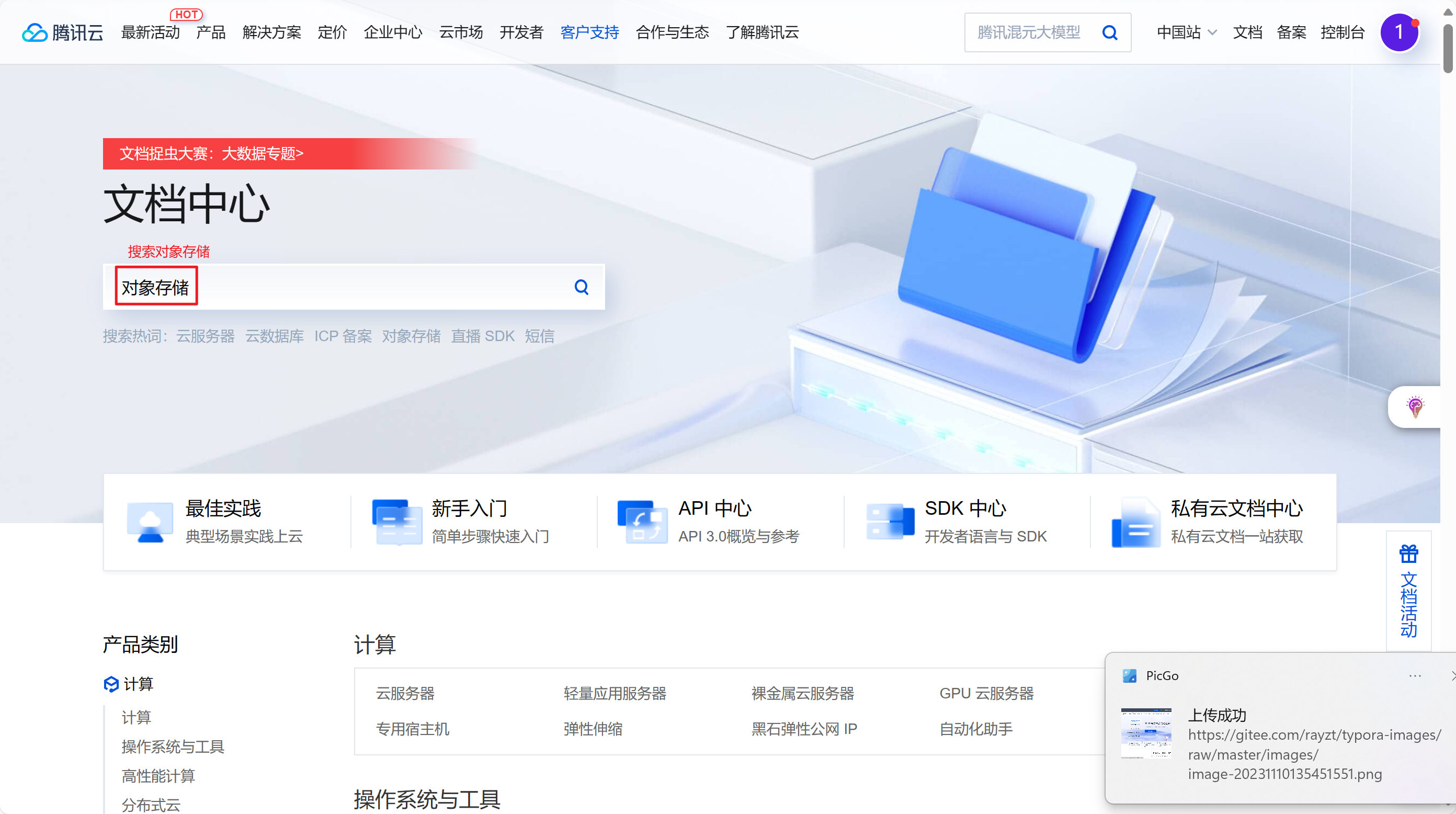Image resolution: width=1456 pixels, height=814 pixels.
Task: Click the 新手入门 icon
Action: click(x=397, y=522)
